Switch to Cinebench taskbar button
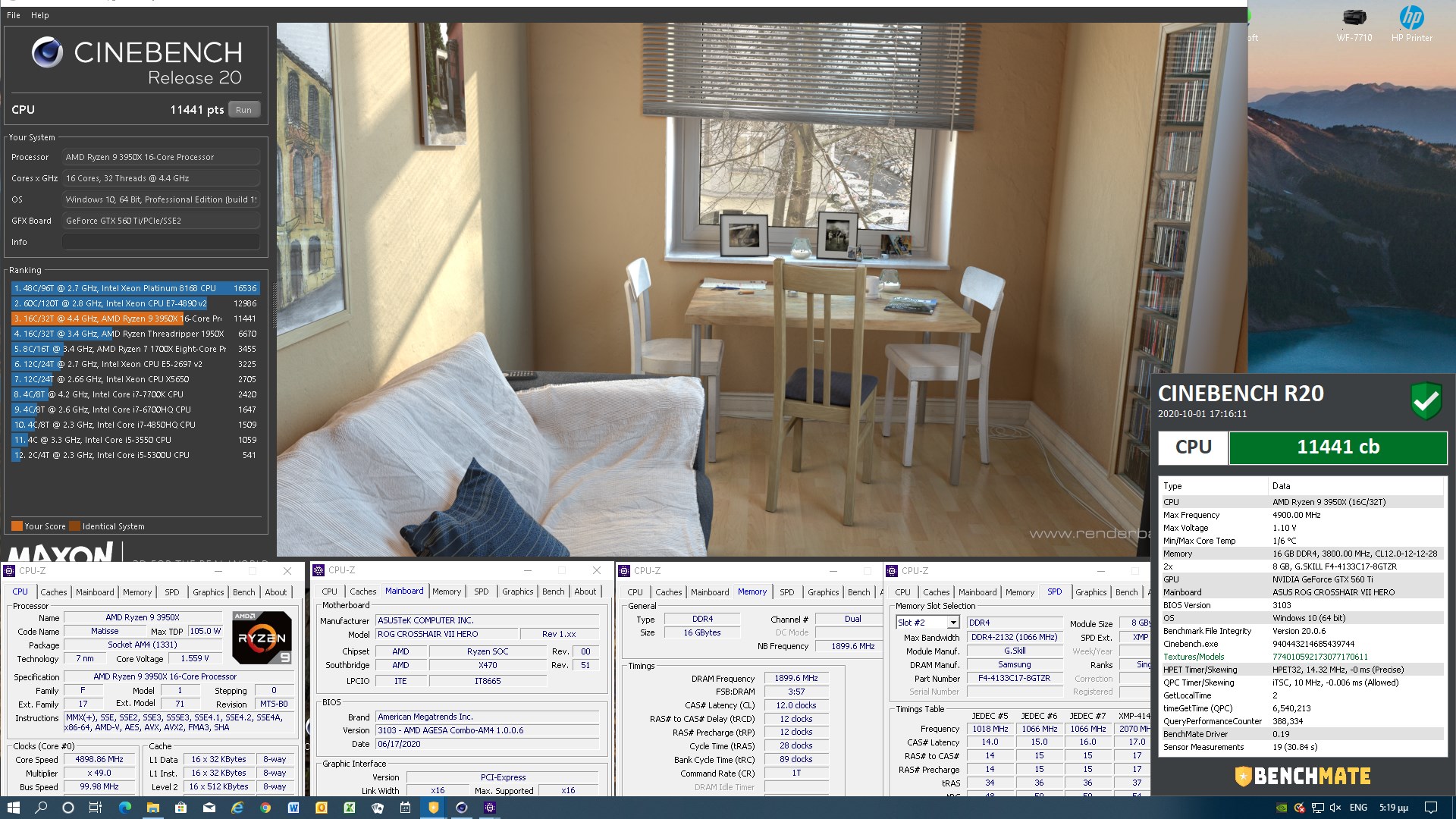This screenshot has width=1456, height=819. 461,808
